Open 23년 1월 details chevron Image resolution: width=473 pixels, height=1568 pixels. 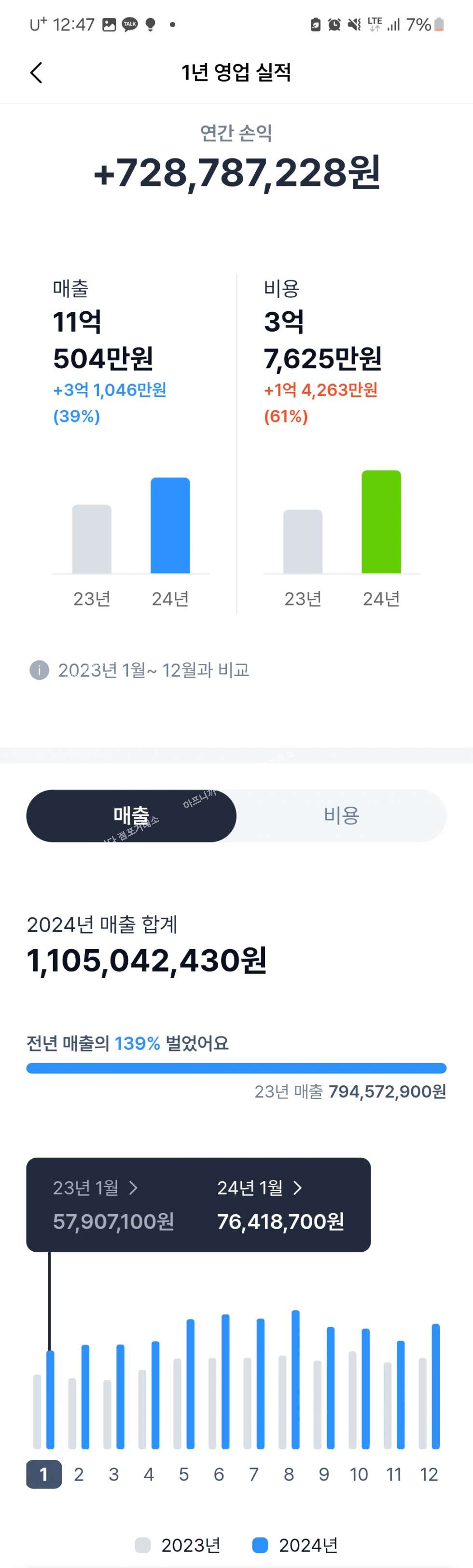pyautogui.click(x=134, y=1188)
